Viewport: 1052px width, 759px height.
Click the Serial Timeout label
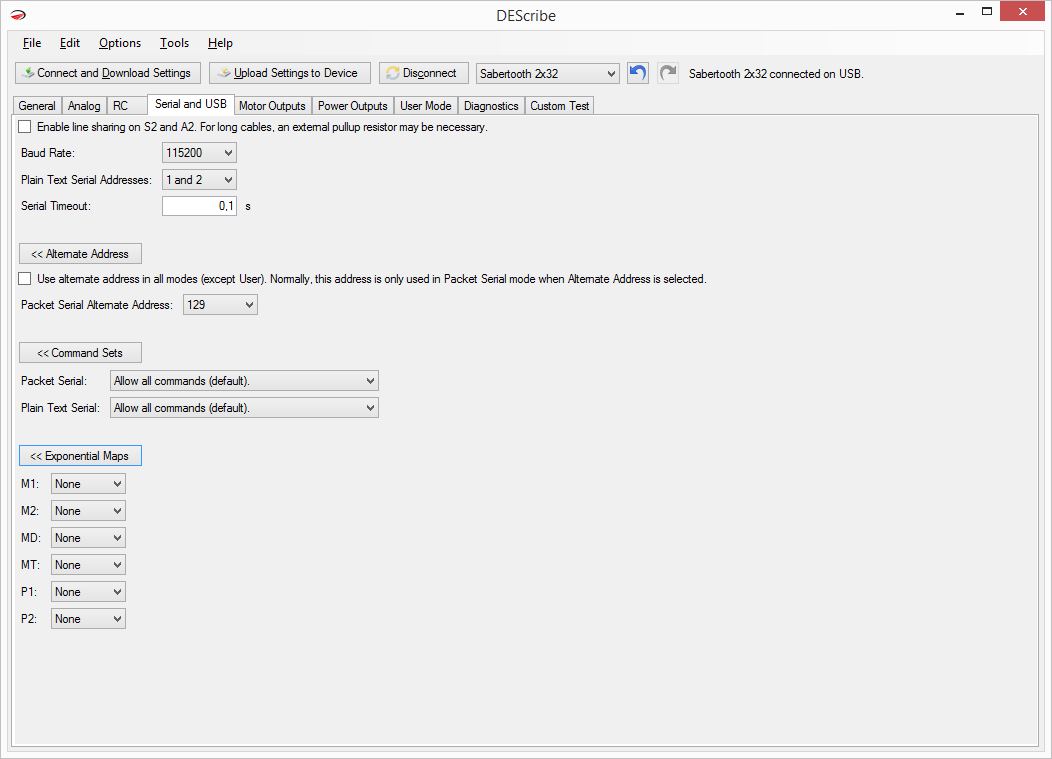[56, 206]
